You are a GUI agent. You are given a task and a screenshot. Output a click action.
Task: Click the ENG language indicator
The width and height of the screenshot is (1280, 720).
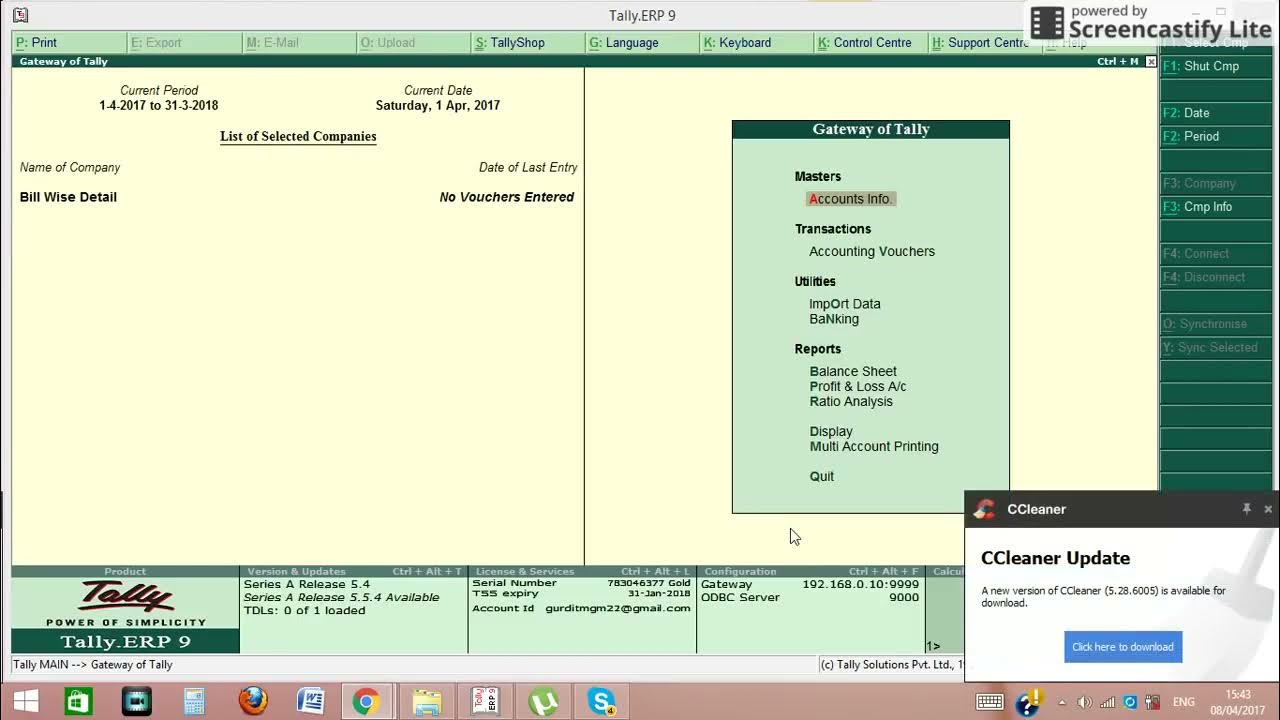tap(1184, 702)
